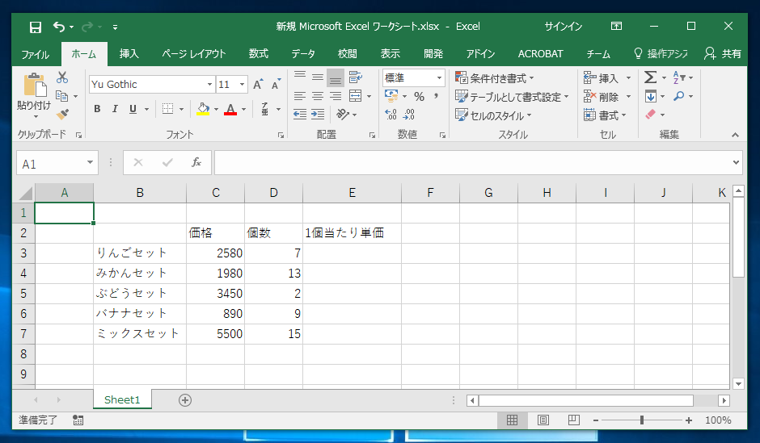Open the Yu Gothic font name dropdown
760x443 pixels.
pos(210,85)
